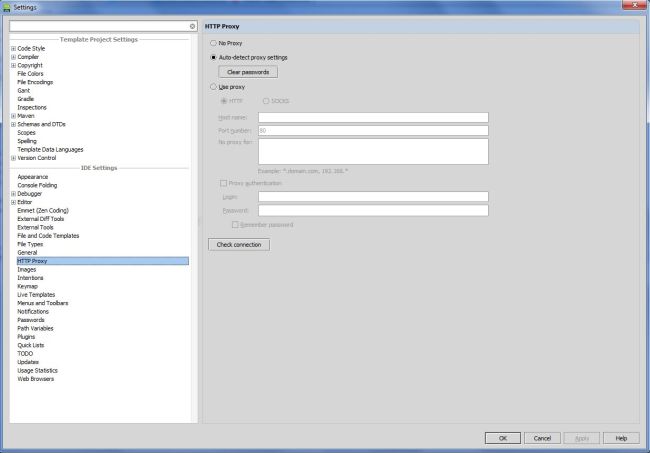This screenshot has height=453, width=650.
Task: Expand the Maven node
Action: pos(13,116)
